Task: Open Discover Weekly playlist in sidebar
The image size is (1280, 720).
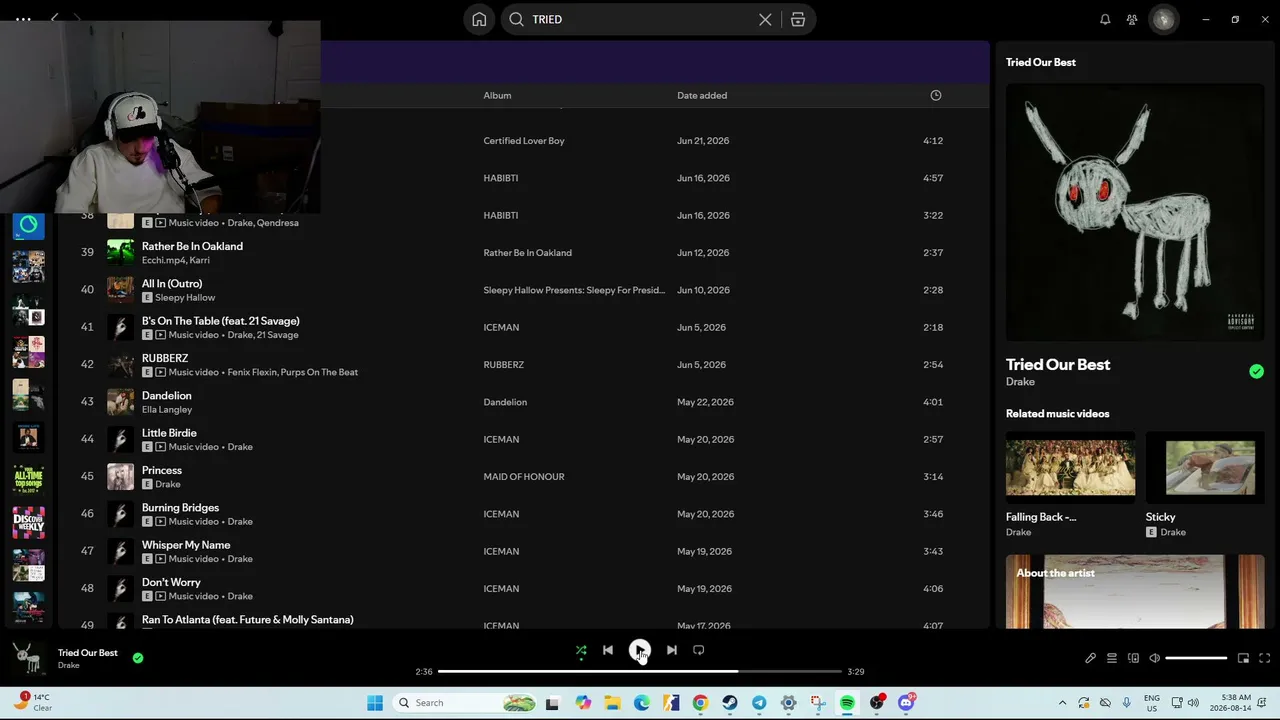Action: coord(28,522)
